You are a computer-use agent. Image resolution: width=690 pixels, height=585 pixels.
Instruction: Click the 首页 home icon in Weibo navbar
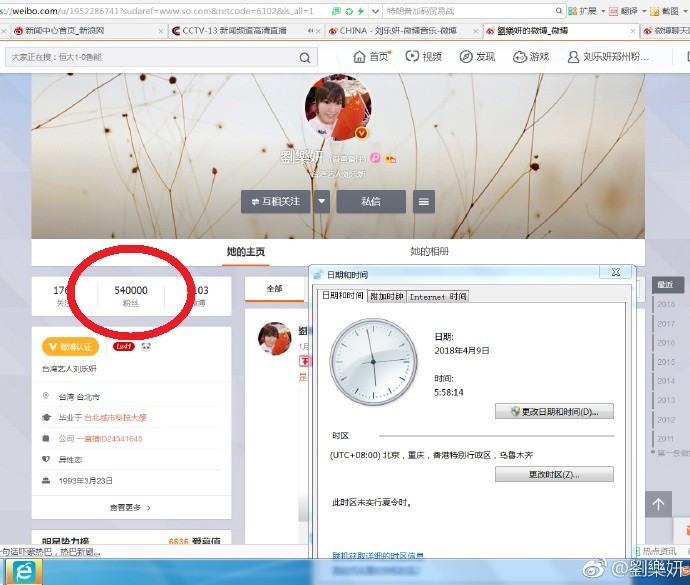360,57
